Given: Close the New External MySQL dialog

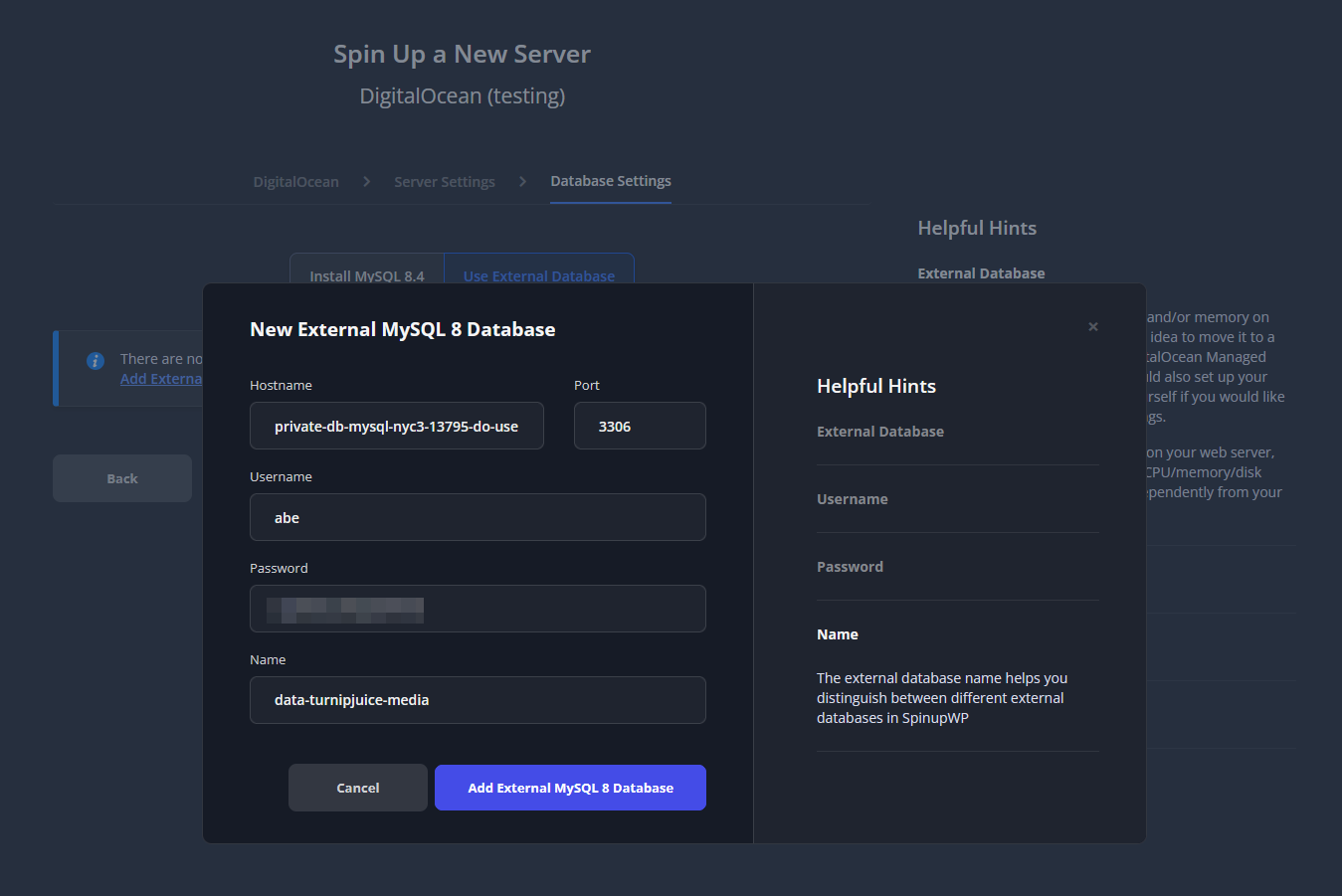Looking at the screenshot, I should tap(1092, 327).
